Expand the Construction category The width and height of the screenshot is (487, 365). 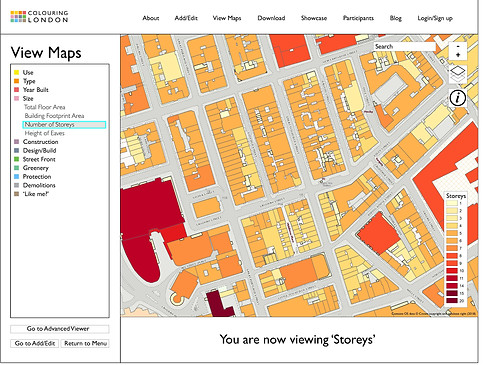click(x=40, y=142)
